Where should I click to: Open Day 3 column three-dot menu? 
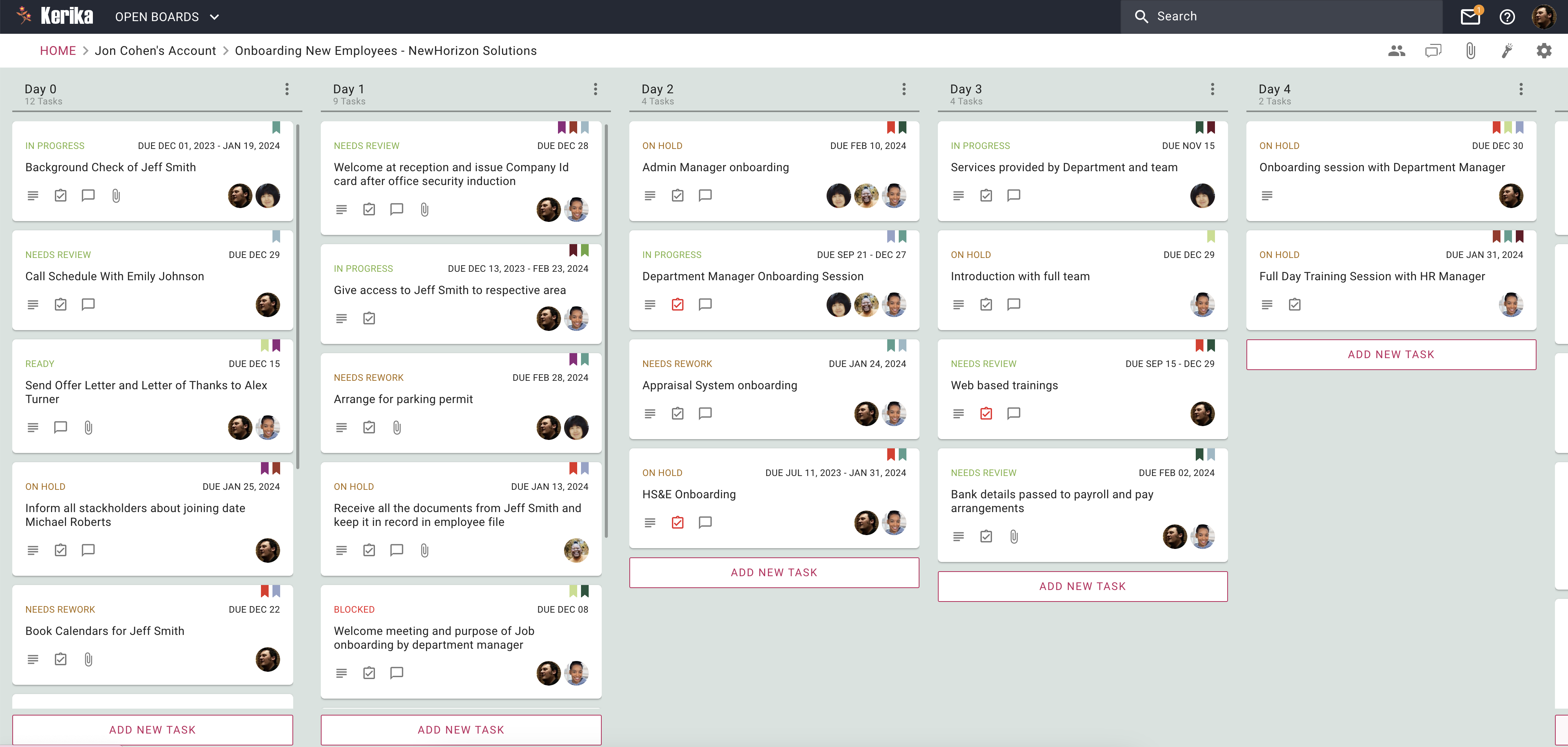(x=1212, y=89)
